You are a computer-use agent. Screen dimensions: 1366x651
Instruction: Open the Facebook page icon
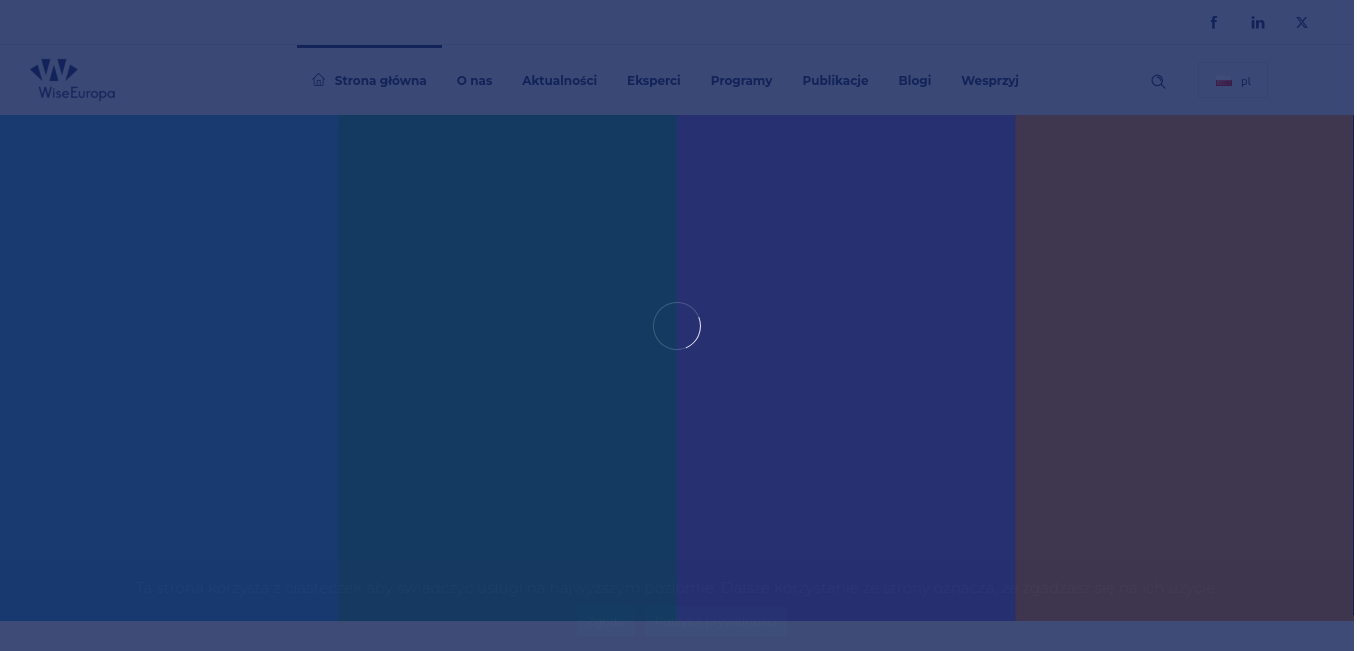pyautogui.click(x=1213, y=22)
